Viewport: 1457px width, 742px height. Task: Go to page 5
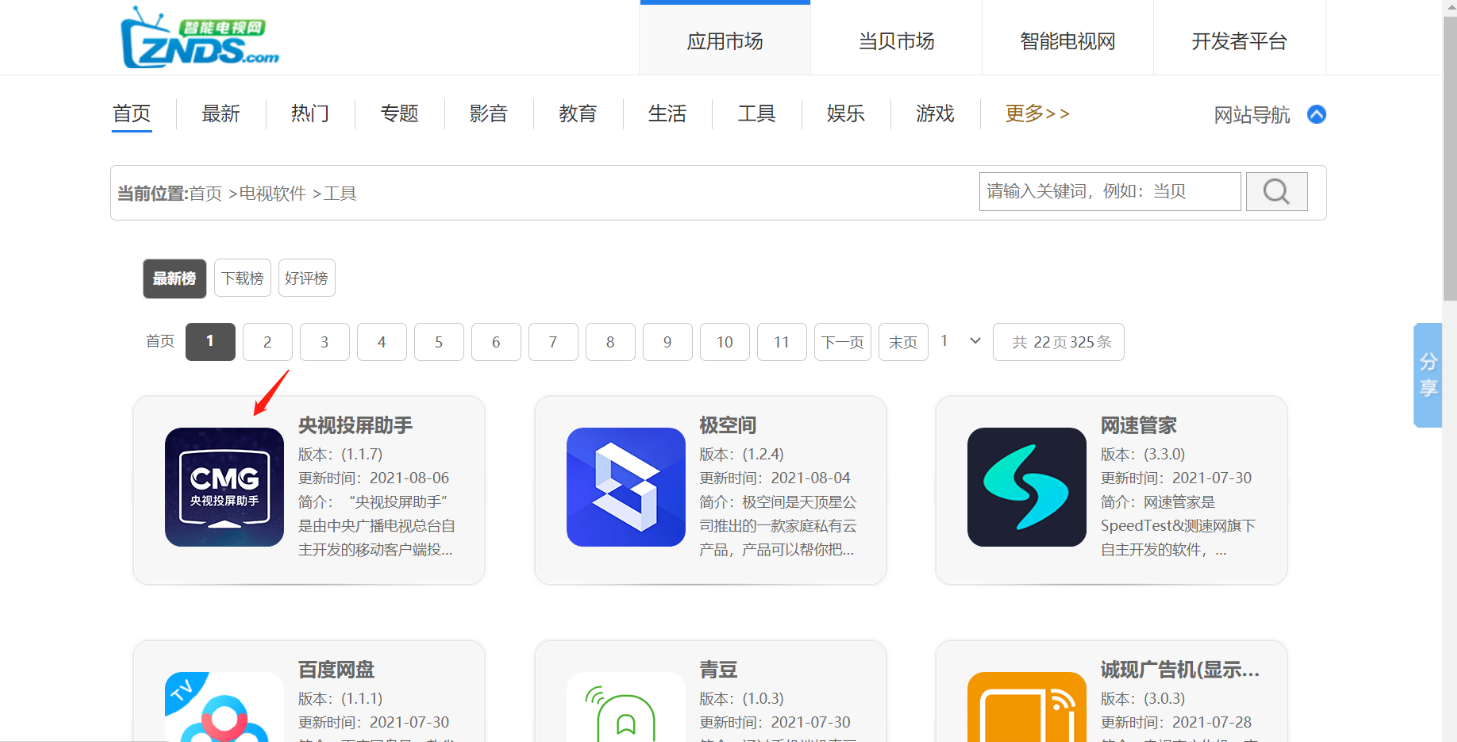tap(438, 342)
